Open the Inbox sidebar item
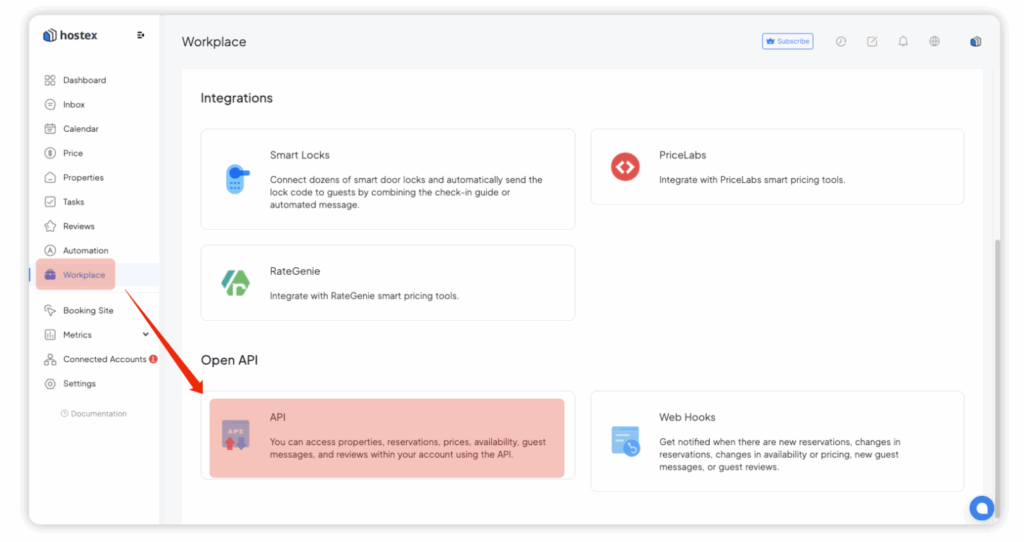 [x=73, y=105]
